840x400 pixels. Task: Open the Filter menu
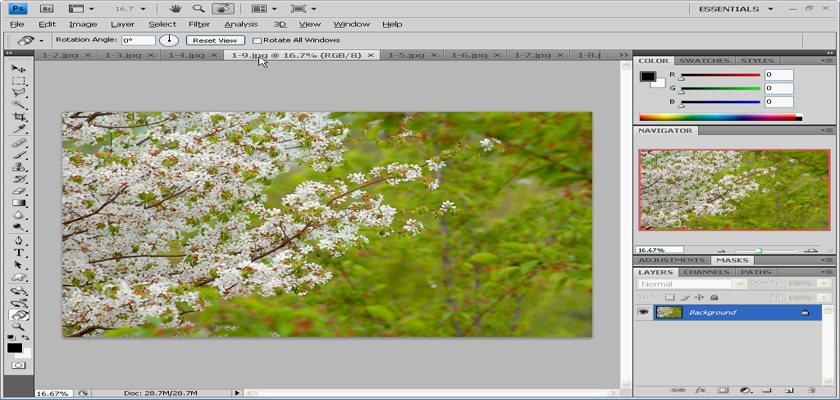coord(199,24)
